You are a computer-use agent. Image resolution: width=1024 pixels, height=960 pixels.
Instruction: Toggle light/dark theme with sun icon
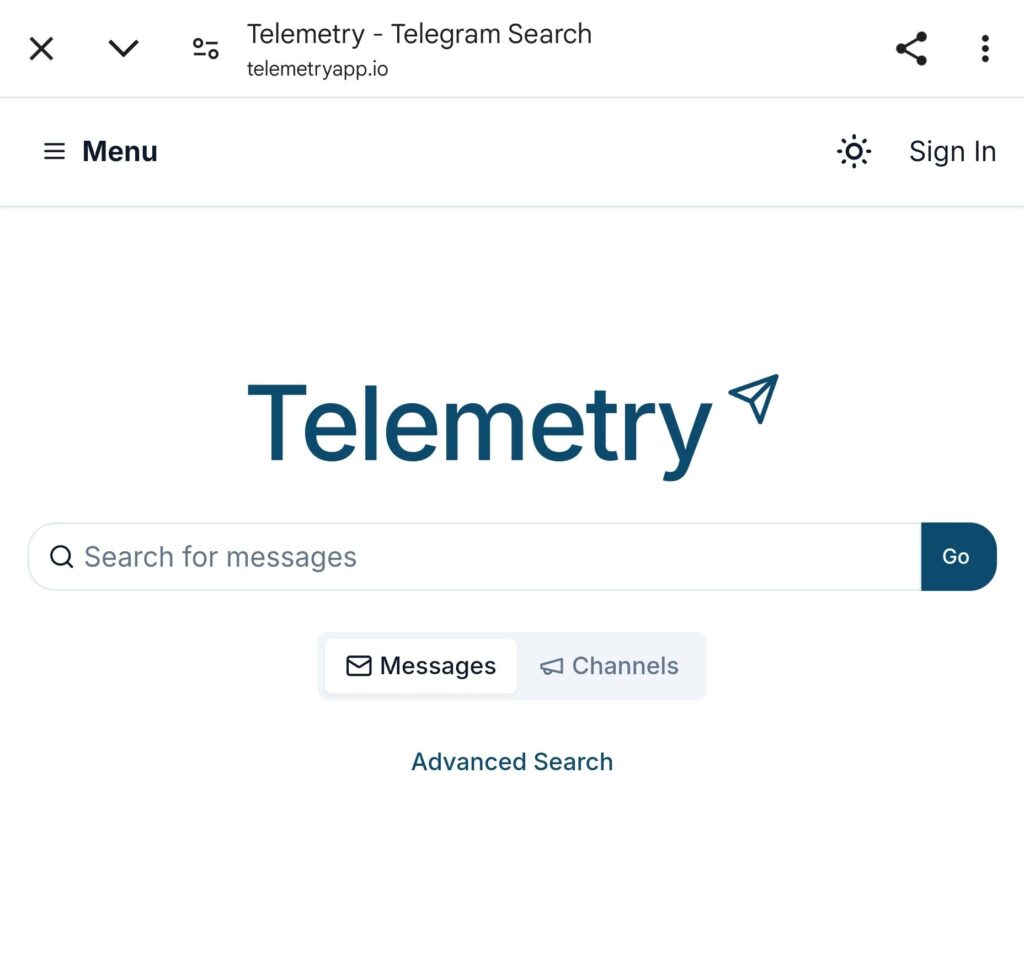click(854, 152)
